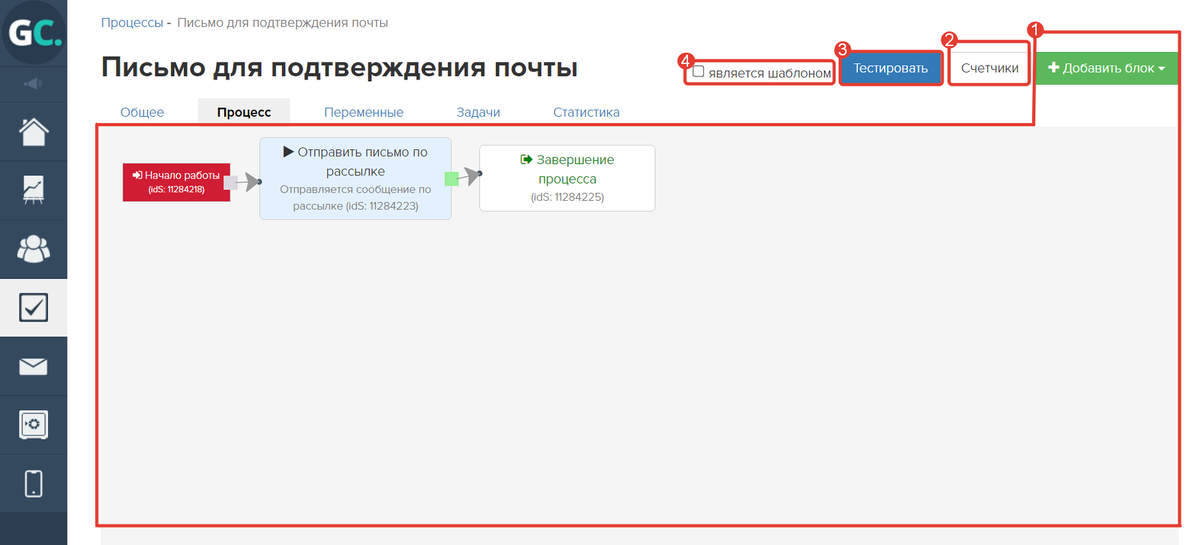Click the green output connector of the mailing block
The height and width of the screenshot is (545, 1200).
point(451,178)
